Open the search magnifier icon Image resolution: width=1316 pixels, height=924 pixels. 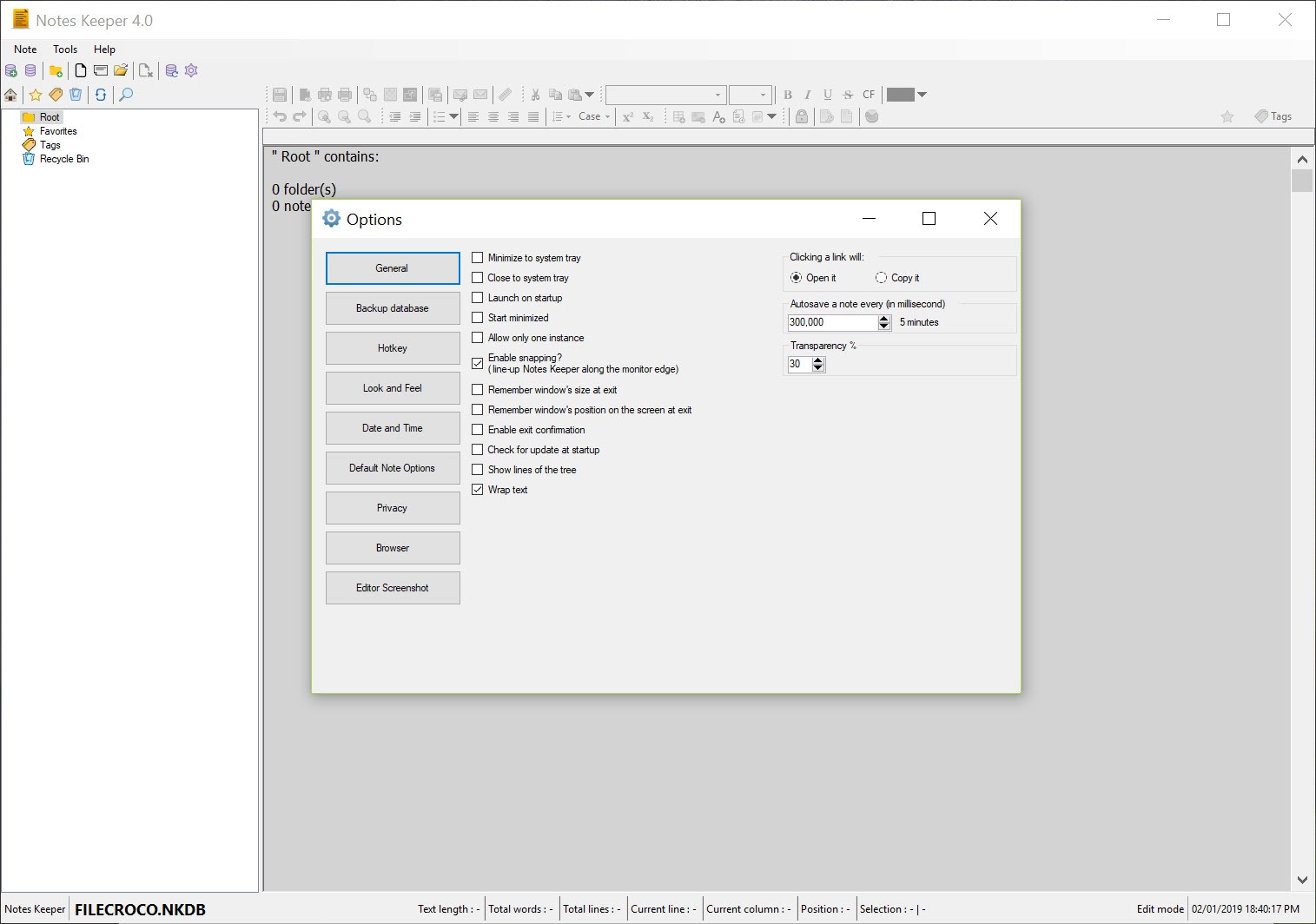coord(126,95)
